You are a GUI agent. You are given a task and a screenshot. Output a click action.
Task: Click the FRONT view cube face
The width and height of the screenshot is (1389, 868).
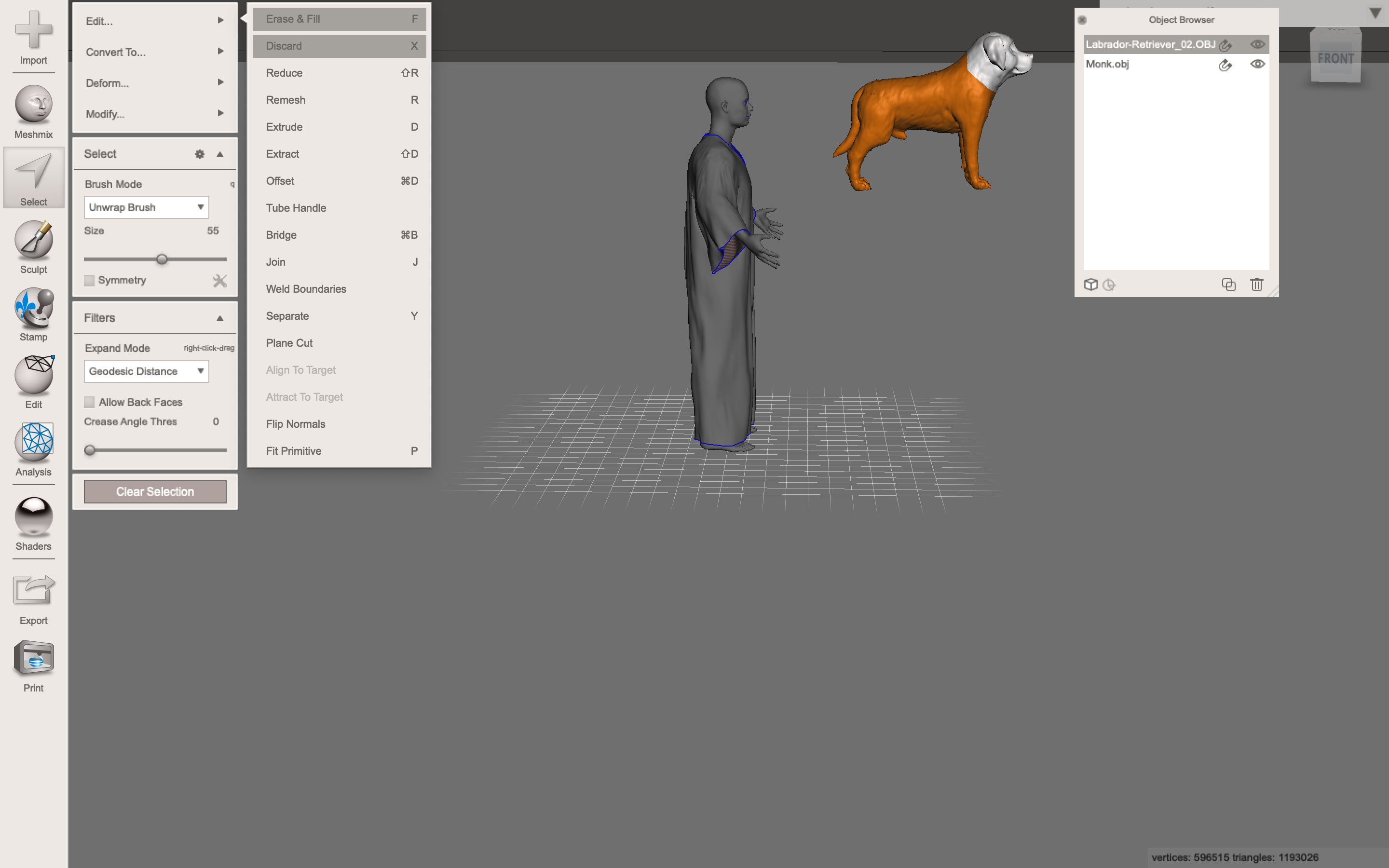pyautogui.click(x=1336, y=57)
